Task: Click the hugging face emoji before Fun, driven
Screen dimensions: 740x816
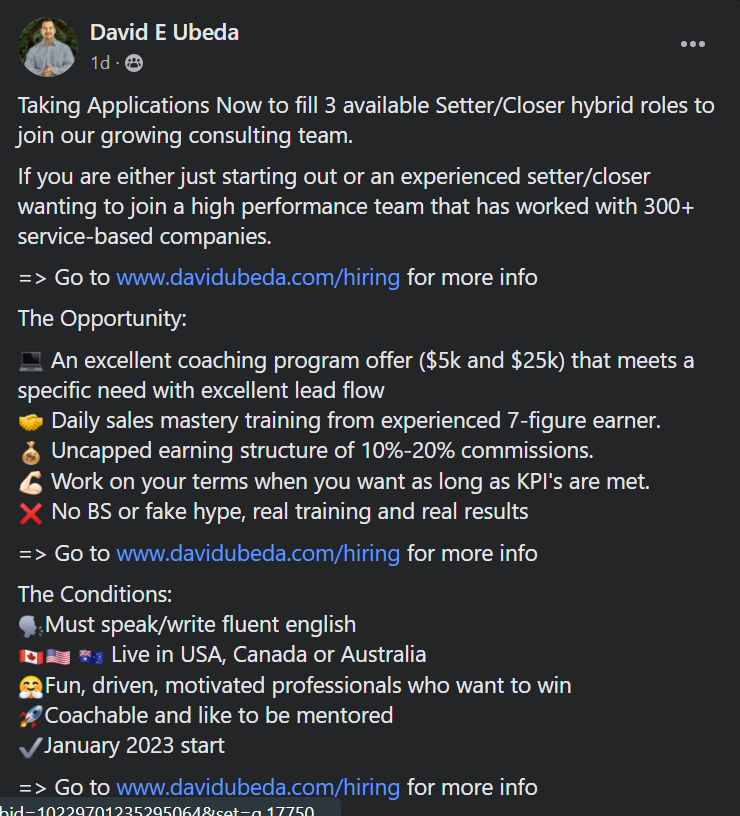Action: coord(30,686)
